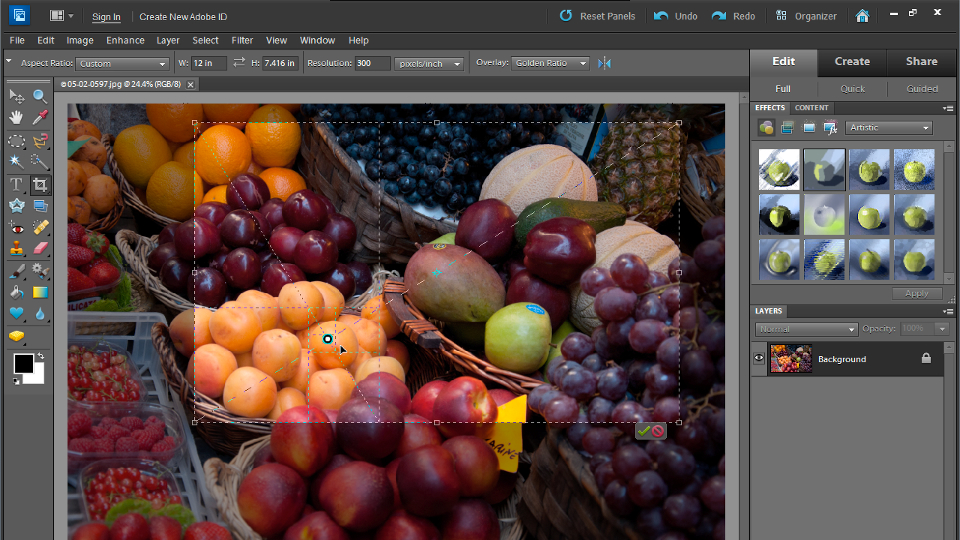Open the layer Opacity dropdown arrow
The width and height of the screenshot is (960, 540).
click(x=942, y=329)
